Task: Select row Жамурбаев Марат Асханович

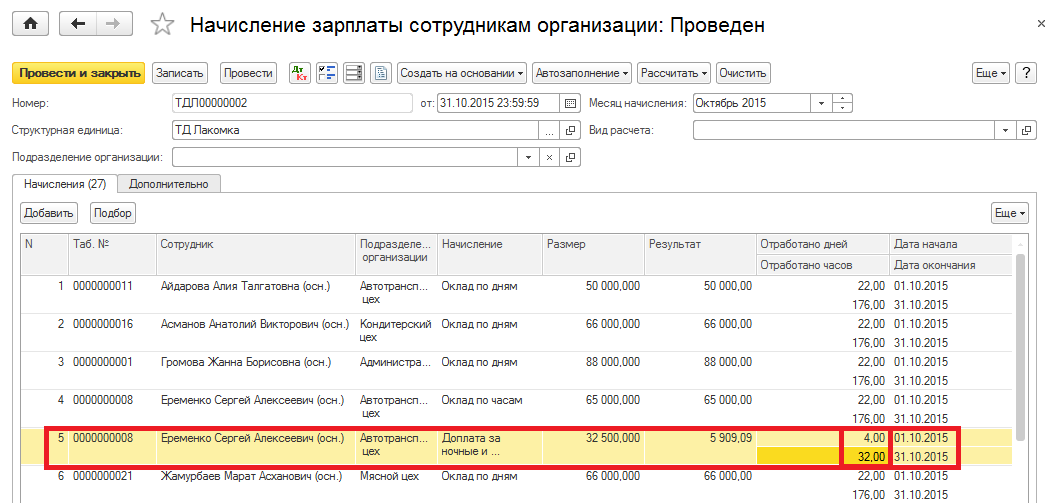Action: (x=516, y=484)
